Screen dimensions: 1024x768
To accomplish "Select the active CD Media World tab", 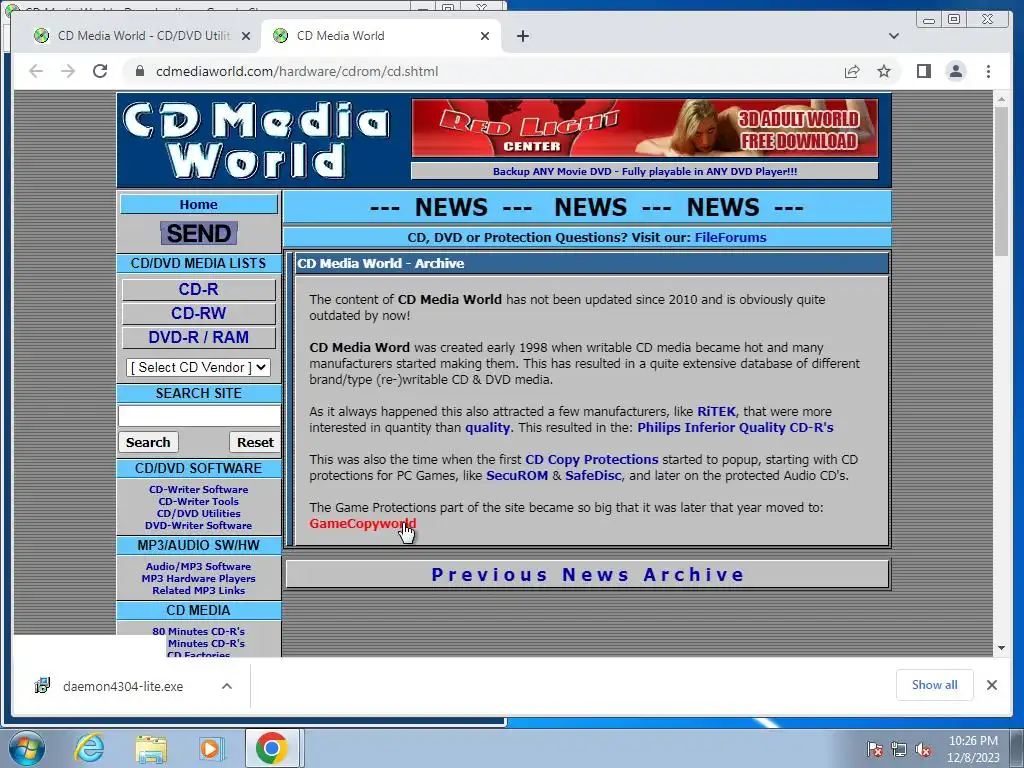I will coord(381,36).
